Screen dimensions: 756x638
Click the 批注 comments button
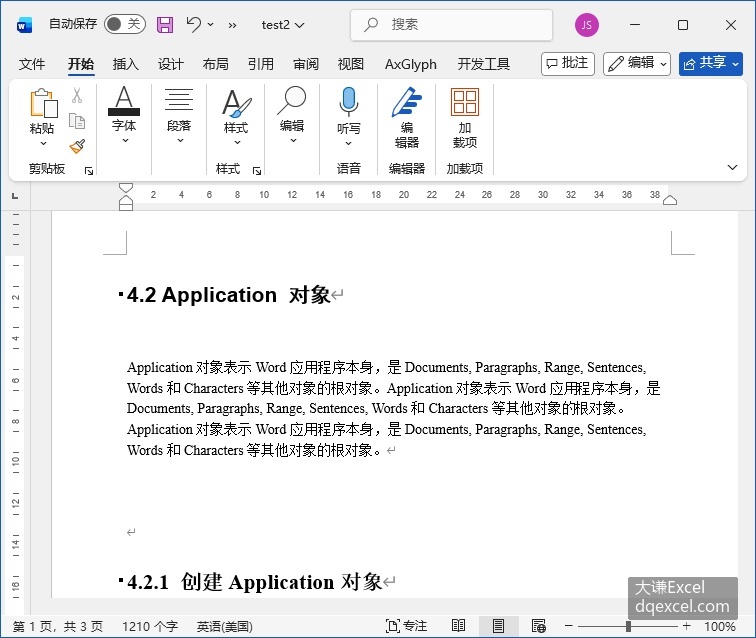pos(567,64)
